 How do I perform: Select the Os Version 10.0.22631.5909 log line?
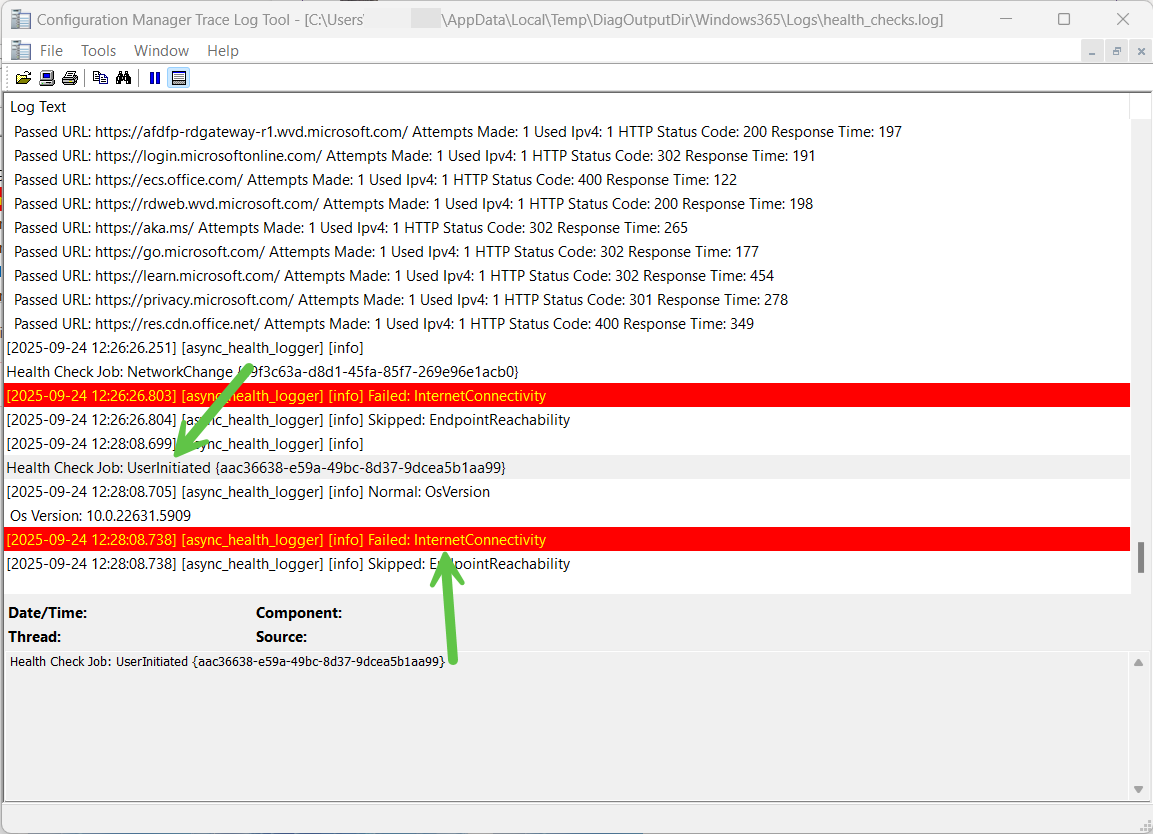[100, 516]
